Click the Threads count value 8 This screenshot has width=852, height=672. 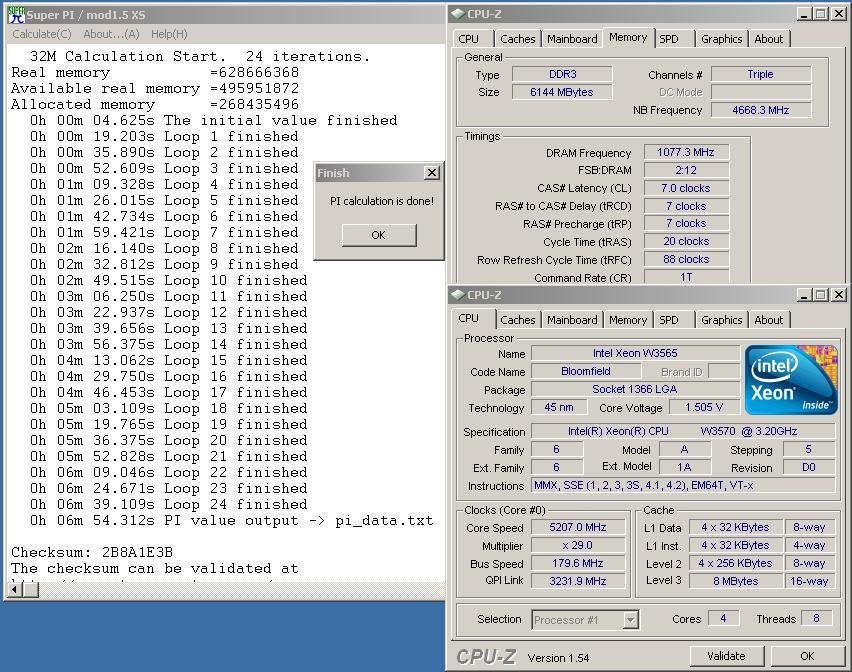(x=816, y=618)
